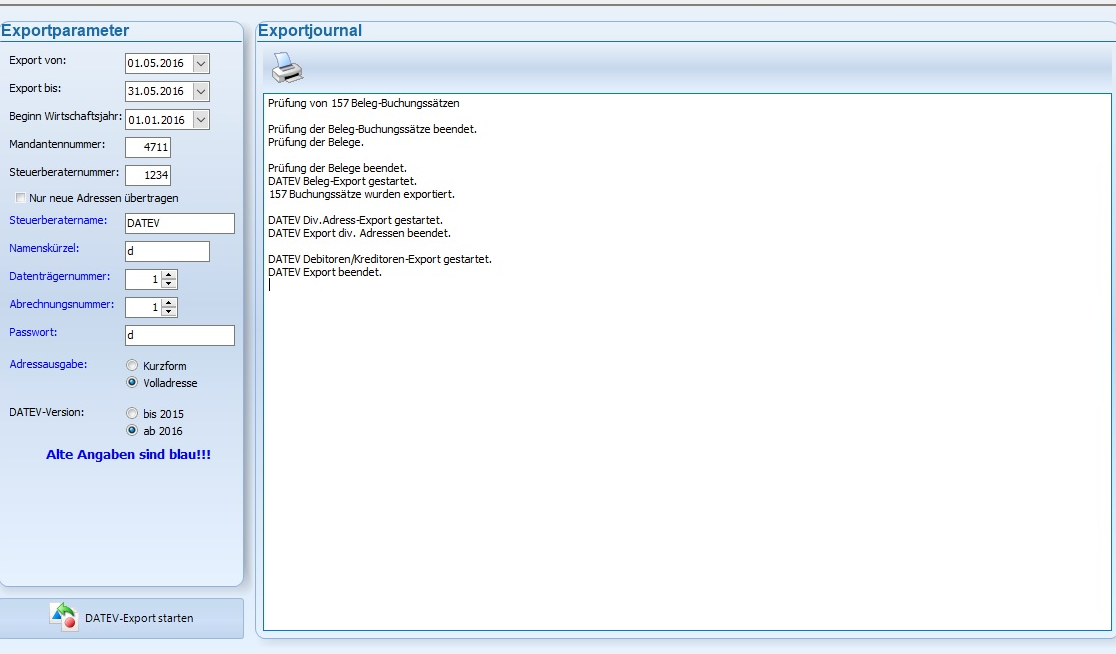Decrease the Abrechnungsnummer value

pos(169,311)
